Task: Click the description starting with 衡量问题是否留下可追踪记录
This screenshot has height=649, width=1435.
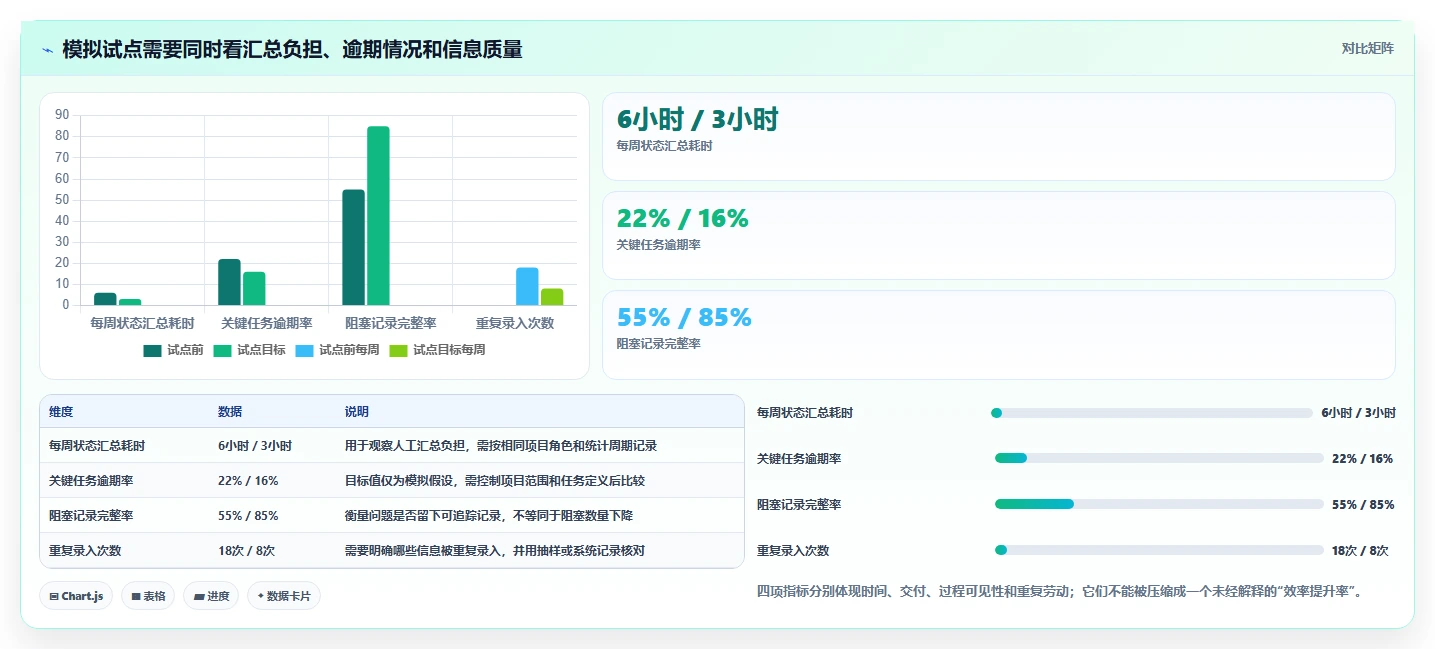Action: (489, 516)
